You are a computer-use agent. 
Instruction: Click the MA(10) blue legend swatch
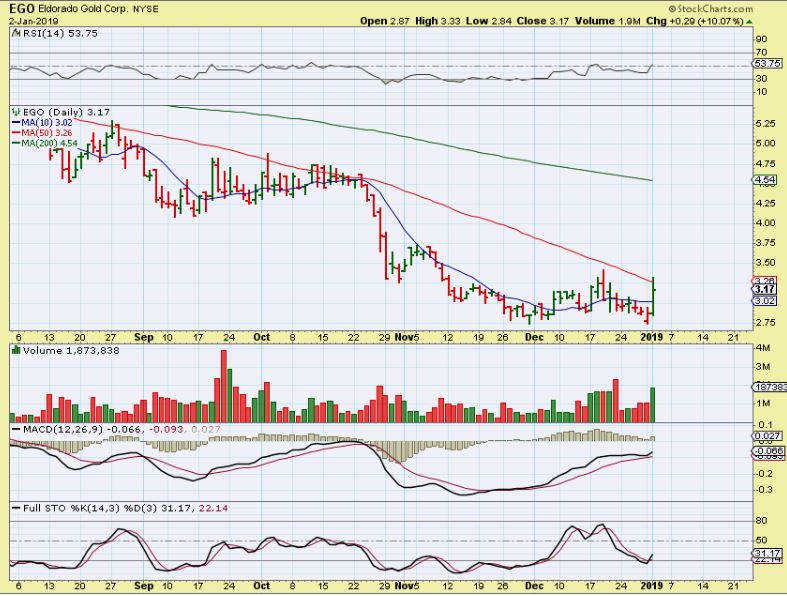tap(16, 123)
